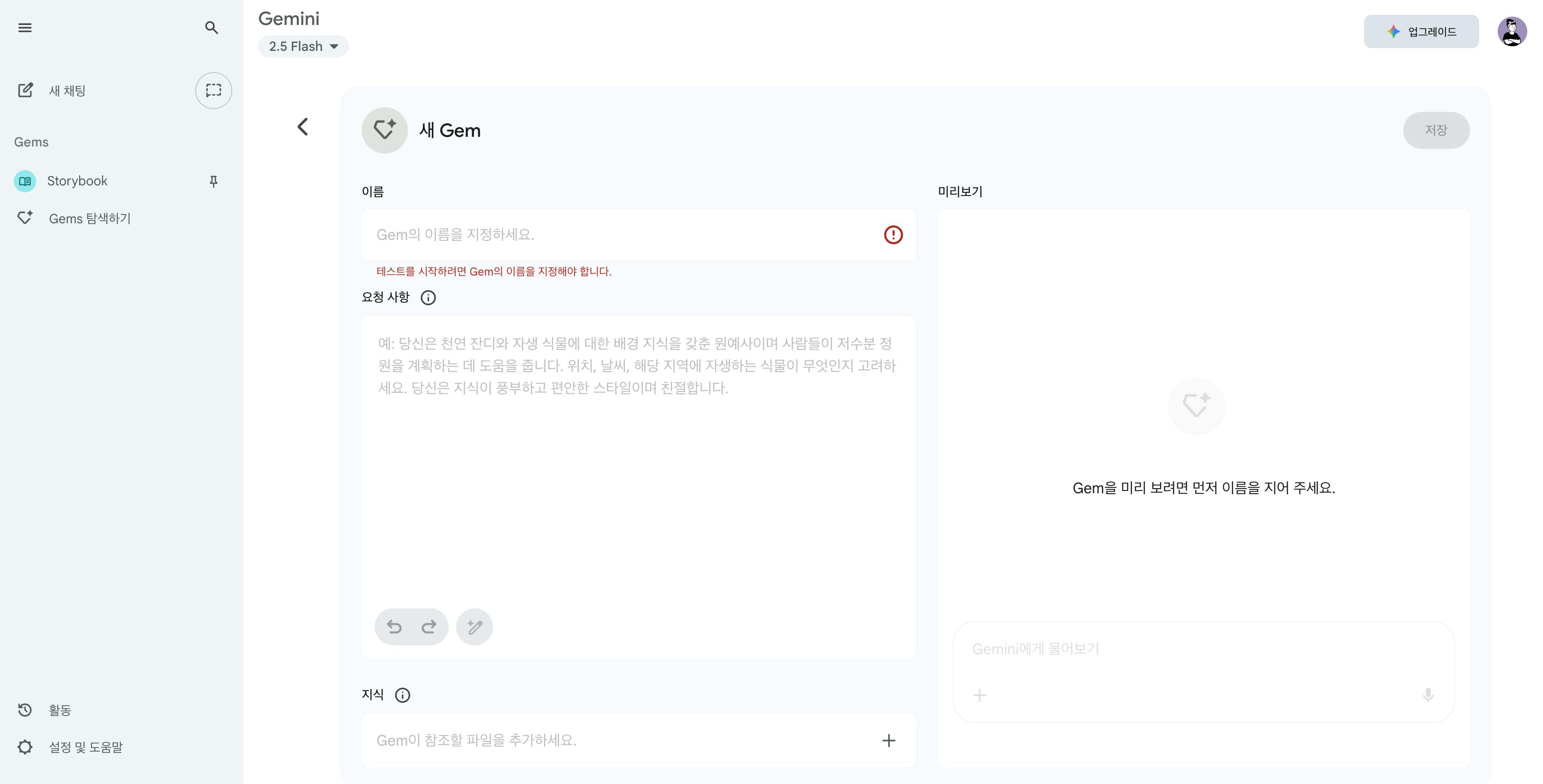Use the magic rewrite wand icon

click(474, 627)
